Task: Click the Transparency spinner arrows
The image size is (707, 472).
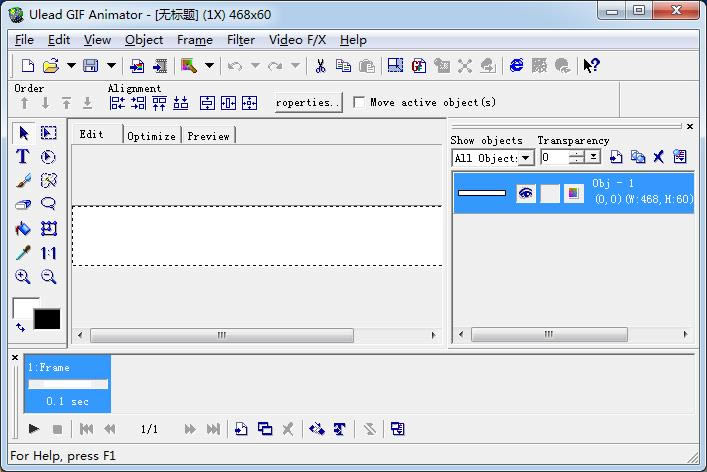Action: (x=577, y=157)
